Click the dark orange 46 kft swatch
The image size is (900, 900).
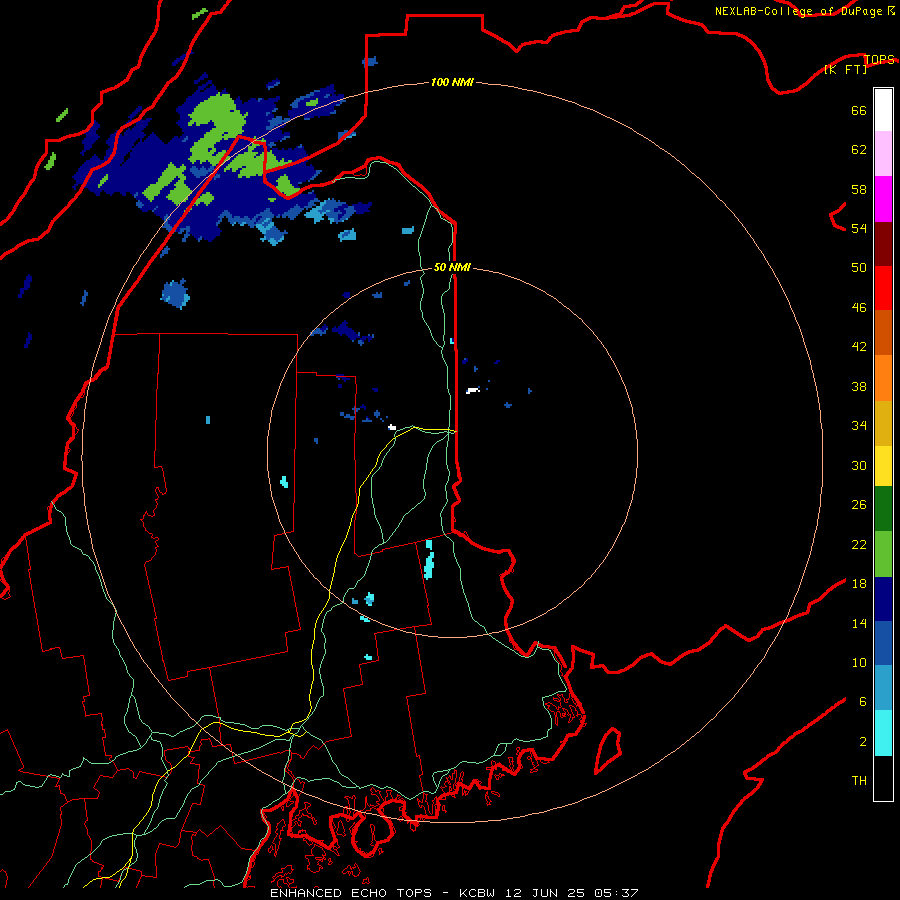pos(883,332)
